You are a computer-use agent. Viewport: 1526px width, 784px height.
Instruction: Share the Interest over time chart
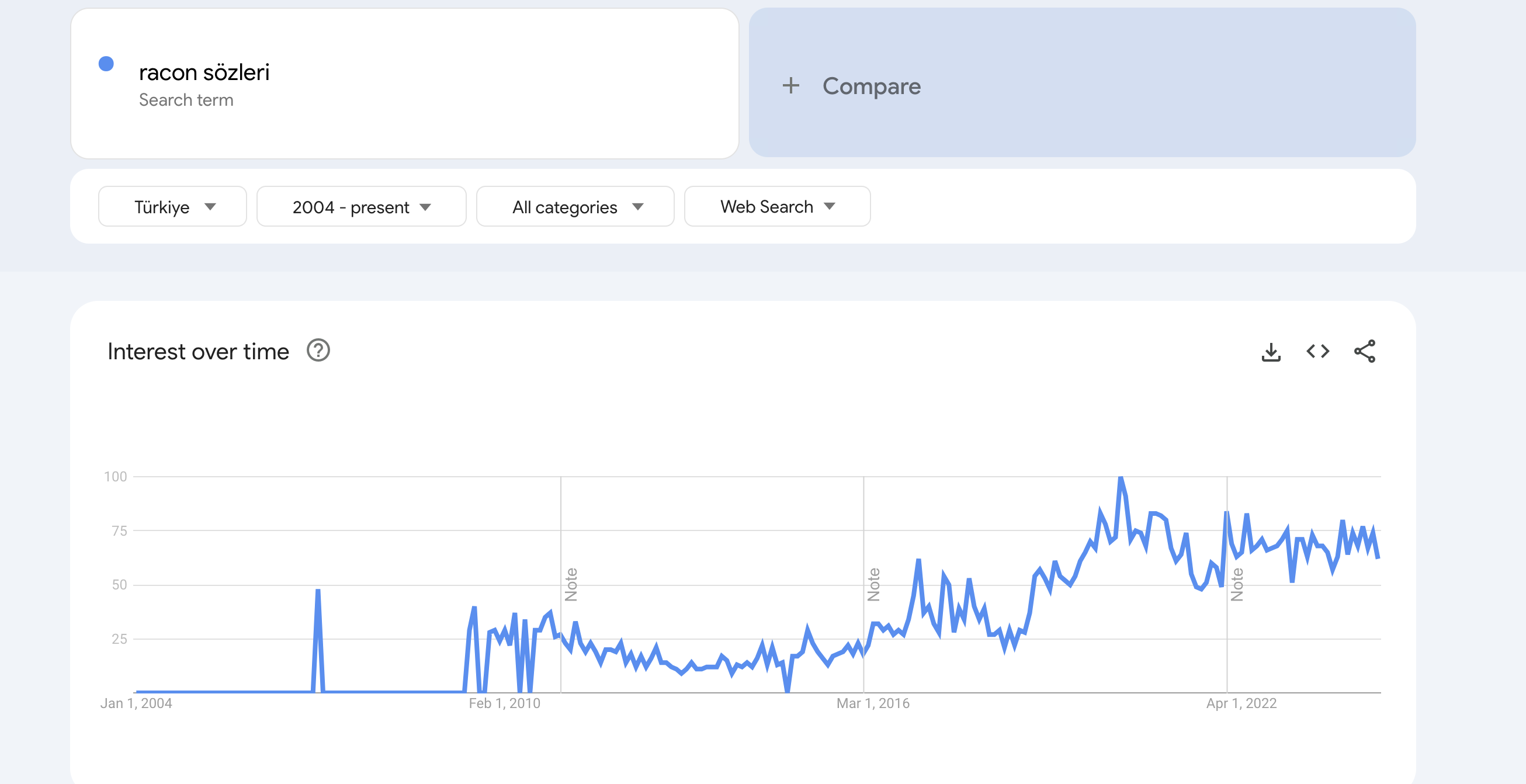[1365, 352]
